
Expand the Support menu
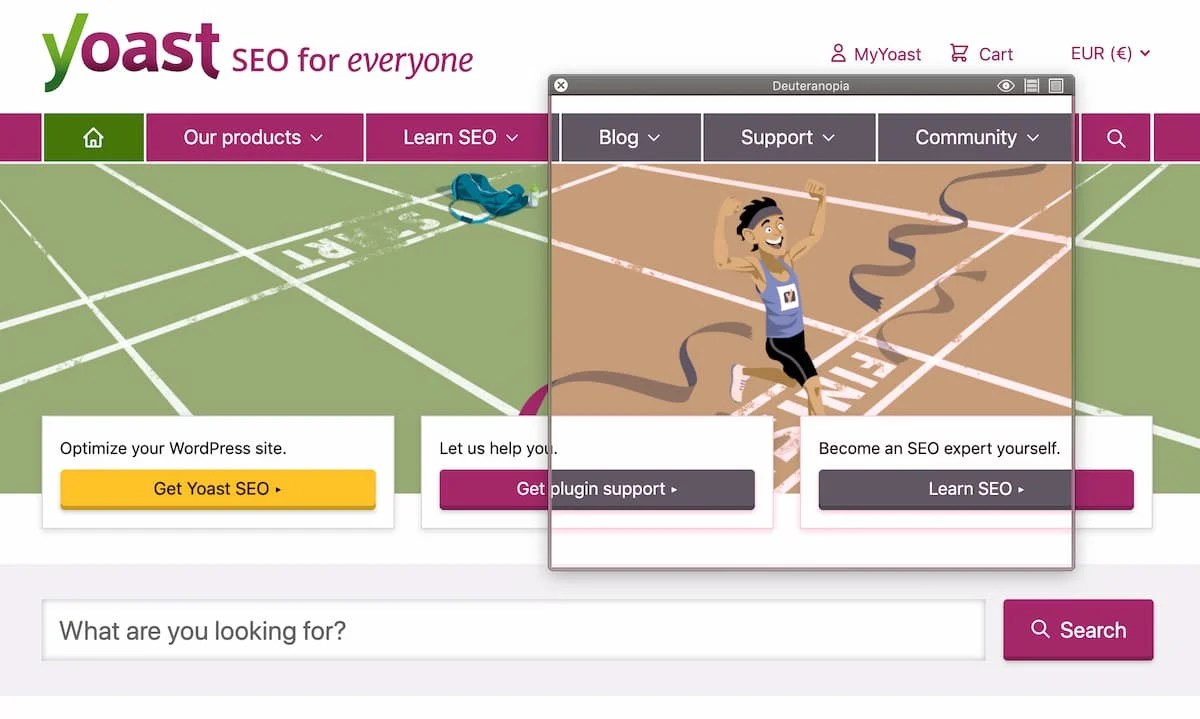click(x=788, y=138)
